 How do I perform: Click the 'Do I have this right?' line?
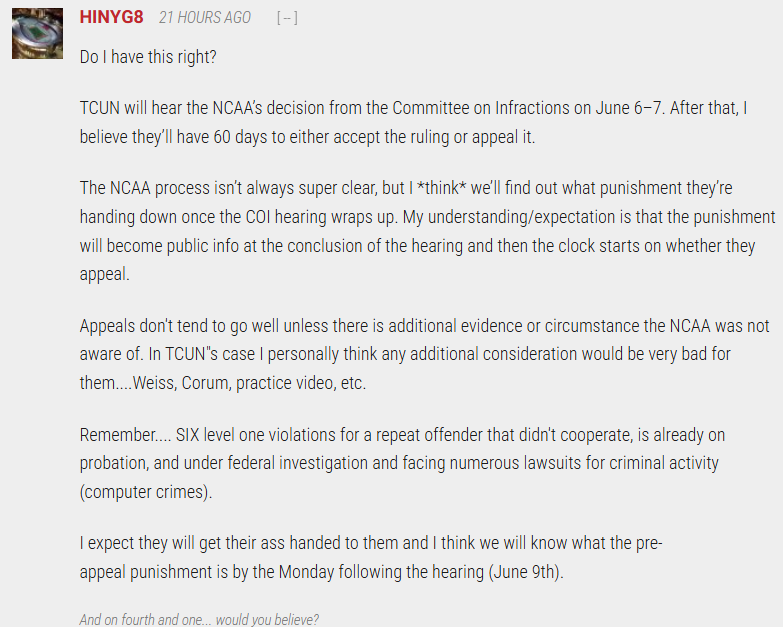point(148,57)
